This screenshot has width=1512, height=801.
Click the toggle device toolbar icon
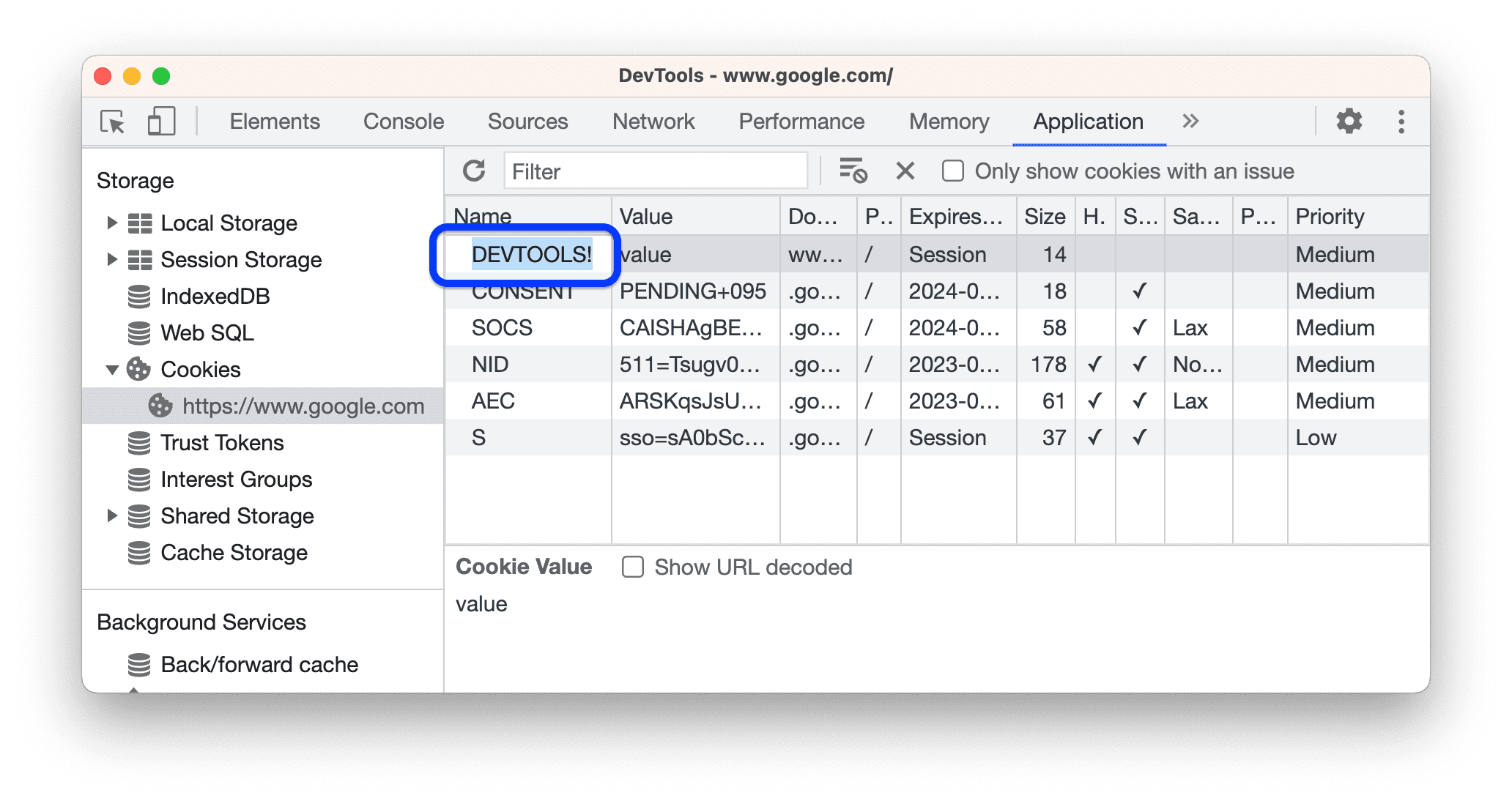pos(160,120)
